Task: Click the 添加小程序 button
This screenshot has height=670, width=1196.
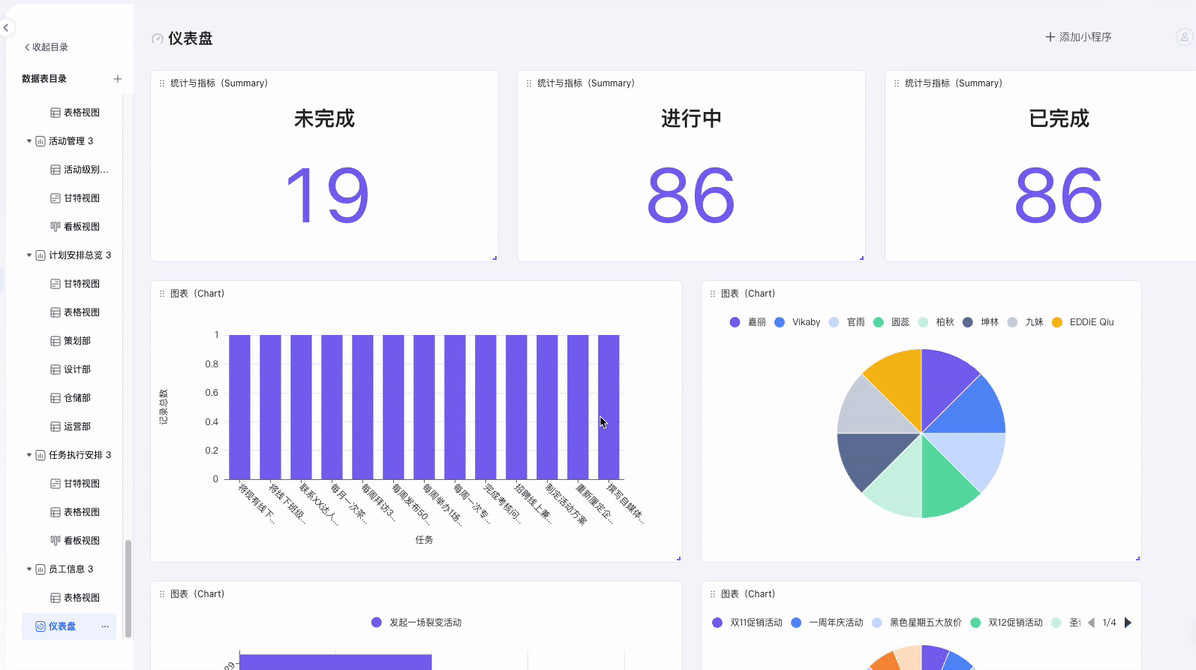Action: point(1078,37)
